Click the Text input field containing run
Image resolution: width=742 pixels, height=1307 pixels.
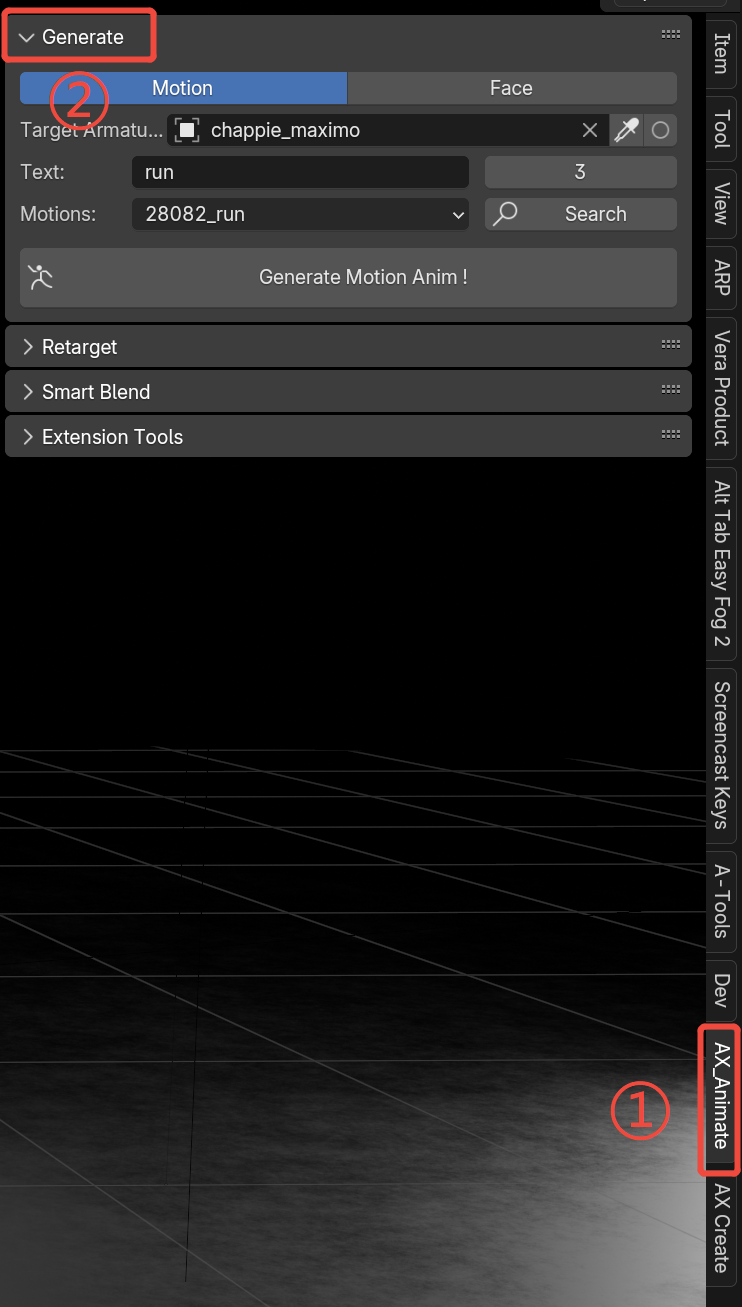(x=300, y=172)
